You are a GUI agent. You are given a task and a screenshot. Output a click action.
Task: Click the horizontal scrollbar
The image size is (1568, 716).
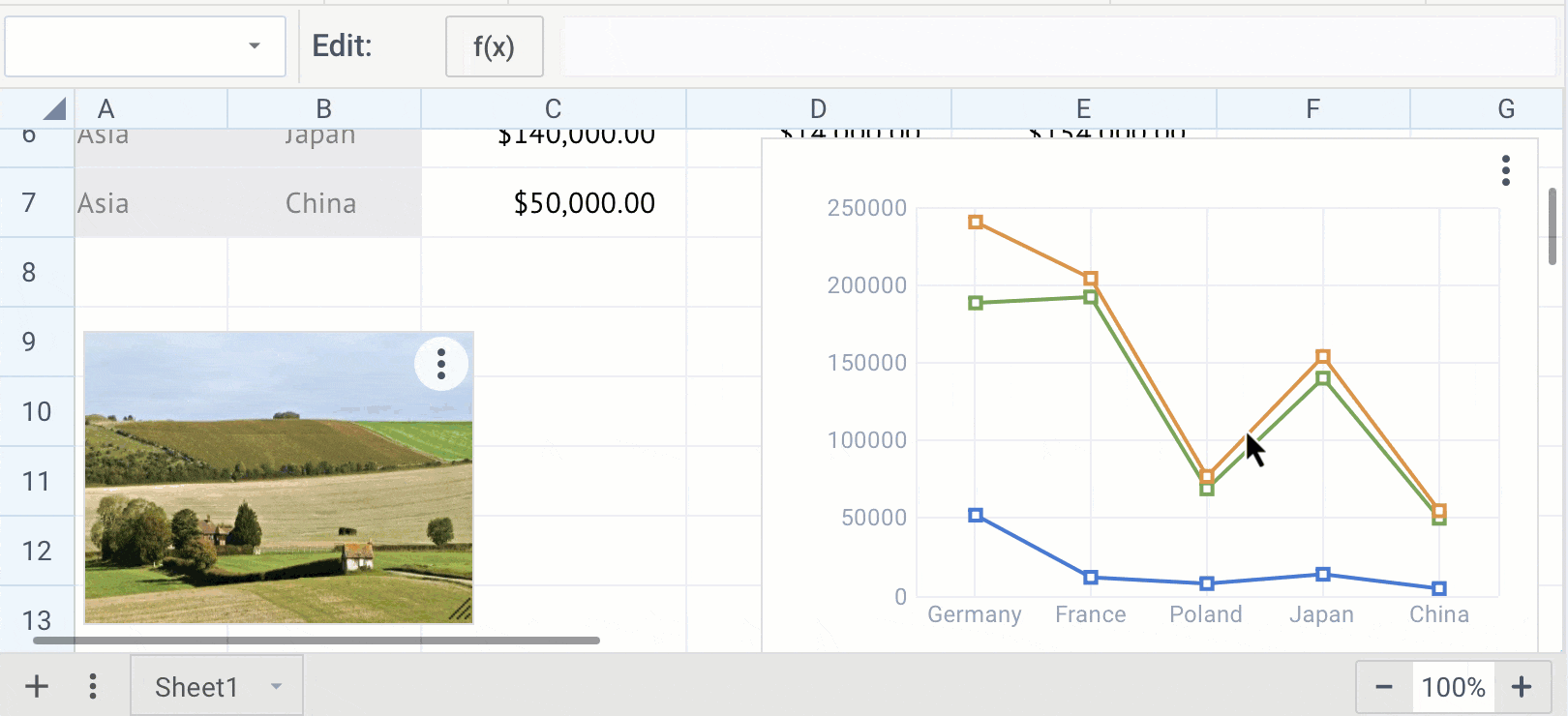click(316, 641)
